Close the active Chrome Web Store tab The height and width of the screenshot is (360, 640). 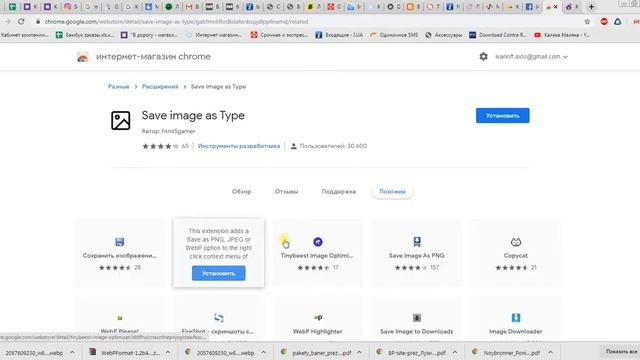pos(556,7)
